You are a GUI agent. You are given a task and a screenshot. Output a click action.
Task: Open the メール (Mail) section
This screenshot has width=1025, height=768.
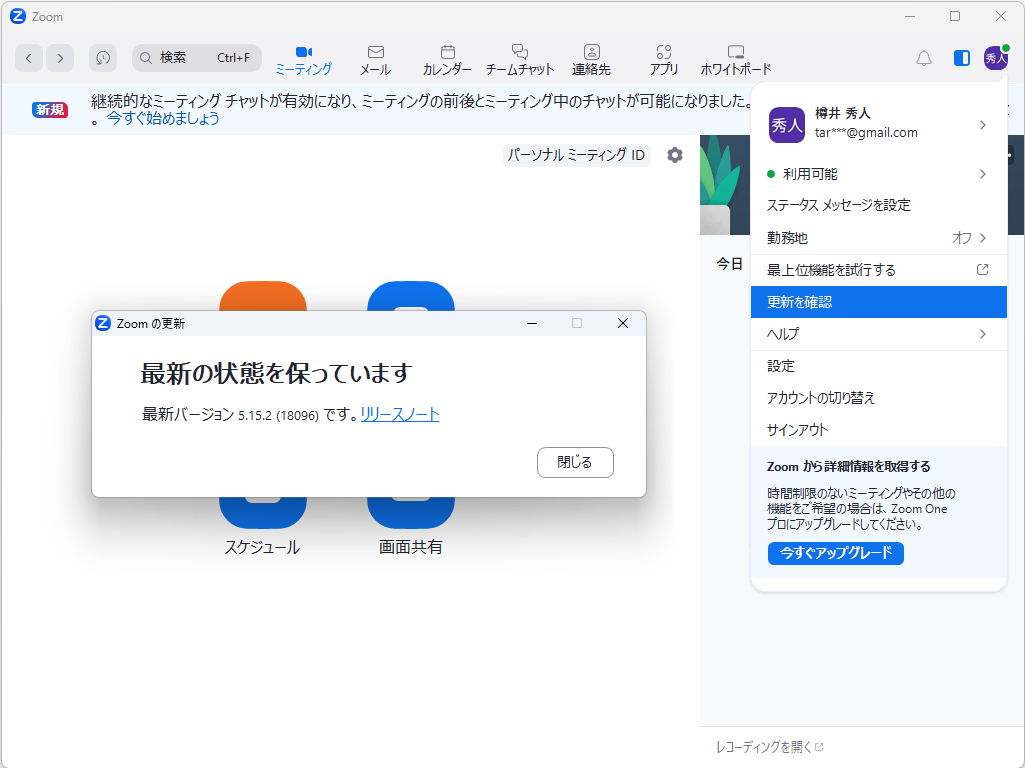click(x=375, y=58)
